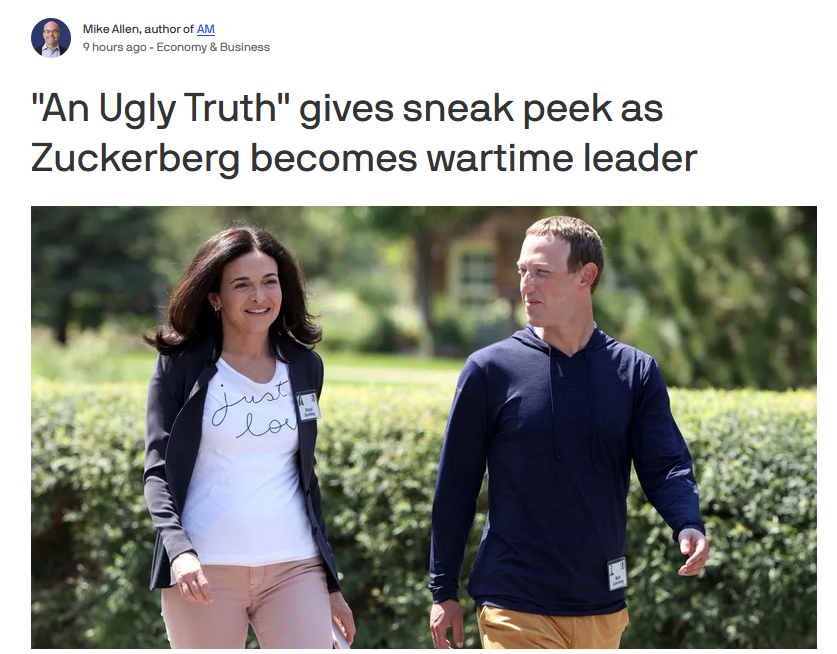Click the Mike Allen author name

coord(110,29)
